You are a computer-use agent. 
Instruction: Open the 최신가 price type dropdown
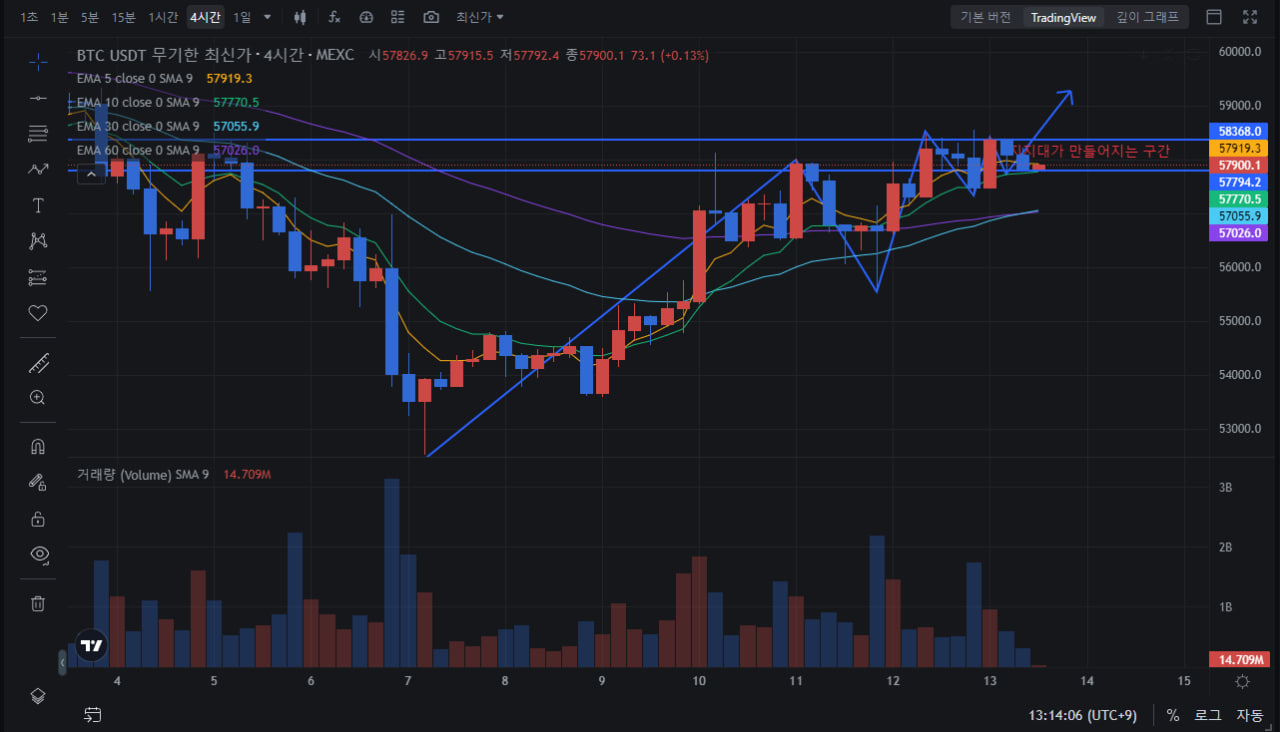(x=480, y=17)
